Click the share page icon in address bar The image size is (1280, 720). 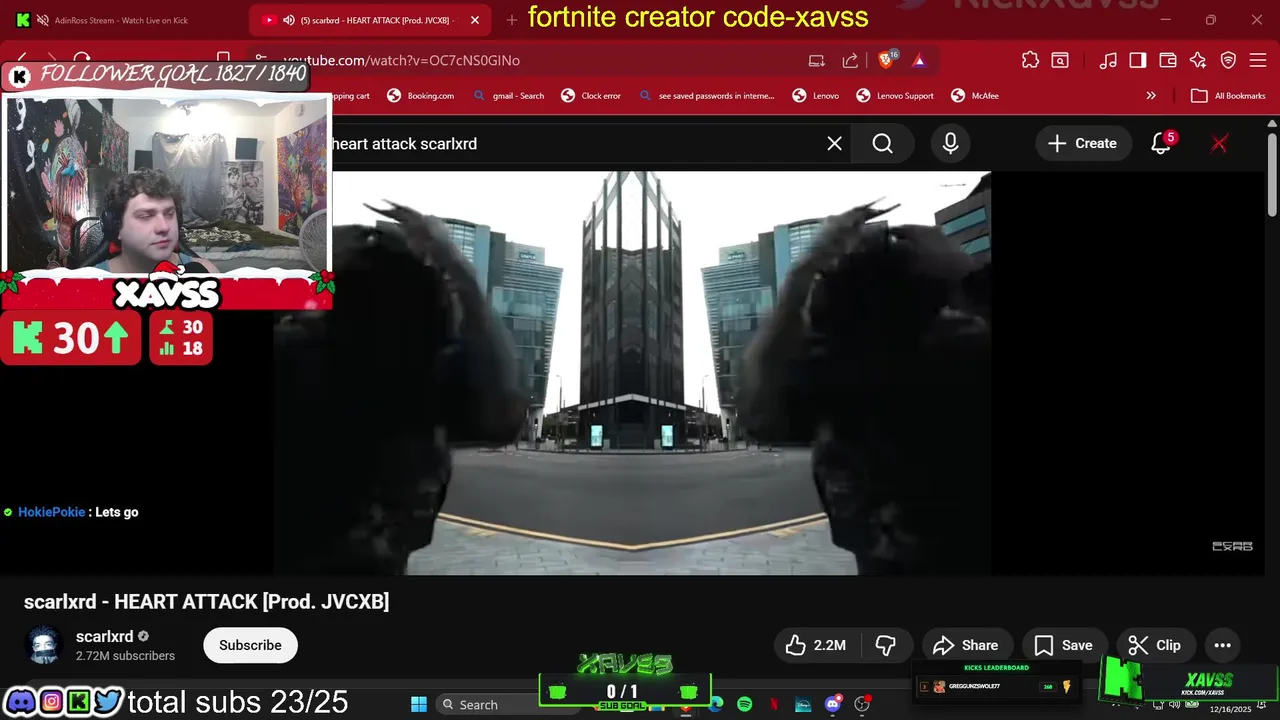850,61
